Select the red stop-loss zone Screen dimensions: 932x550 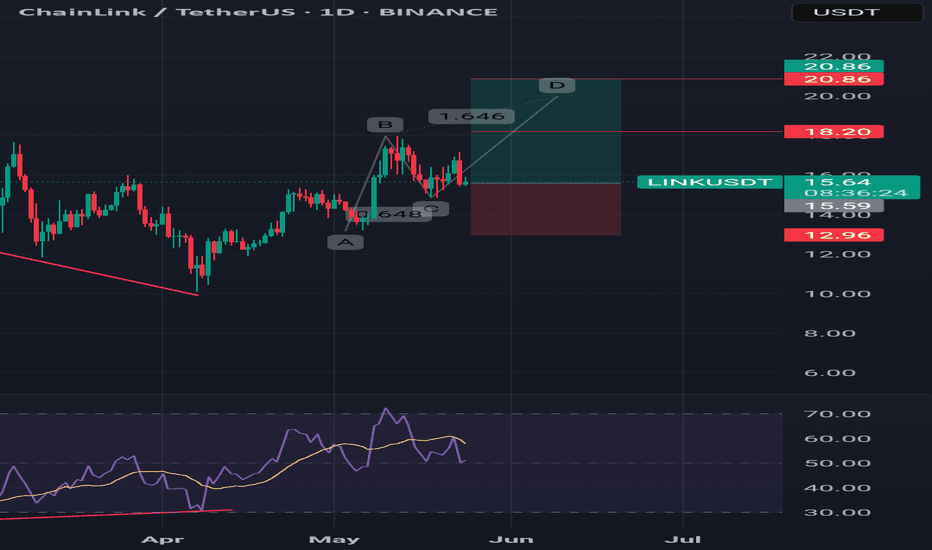pos(546,209)
